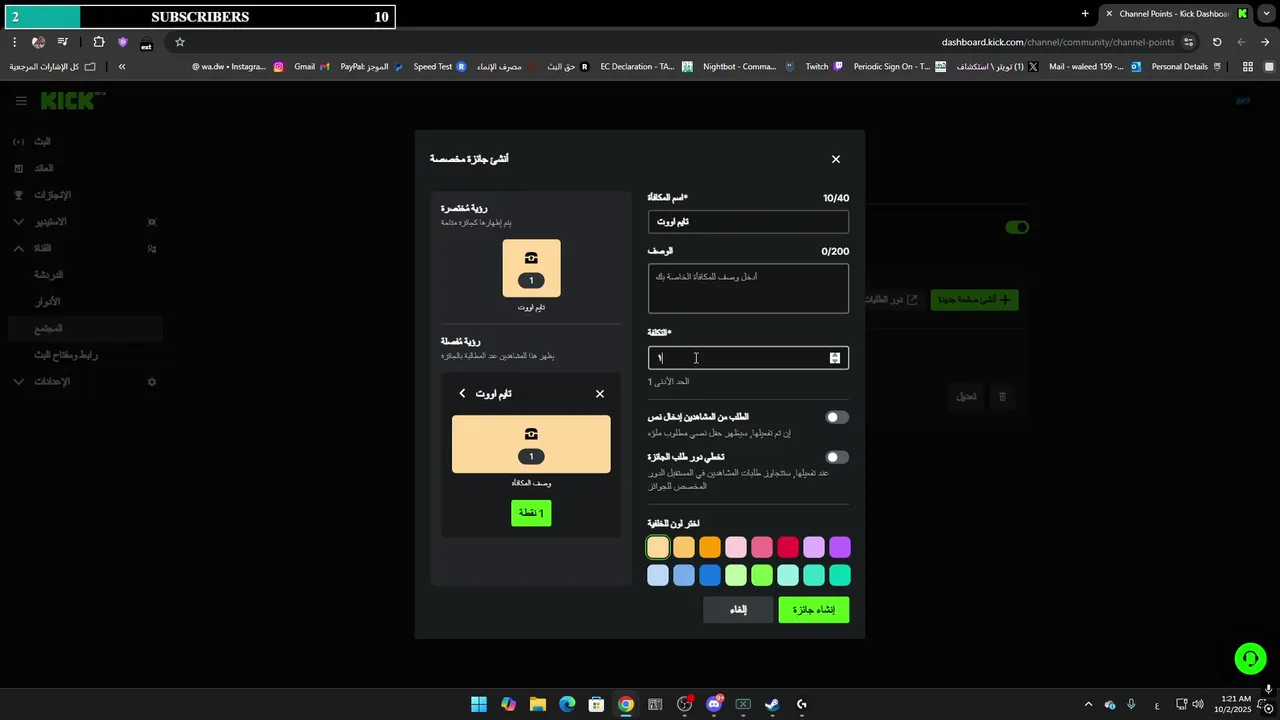Open Steam from the taskbar

772,704
